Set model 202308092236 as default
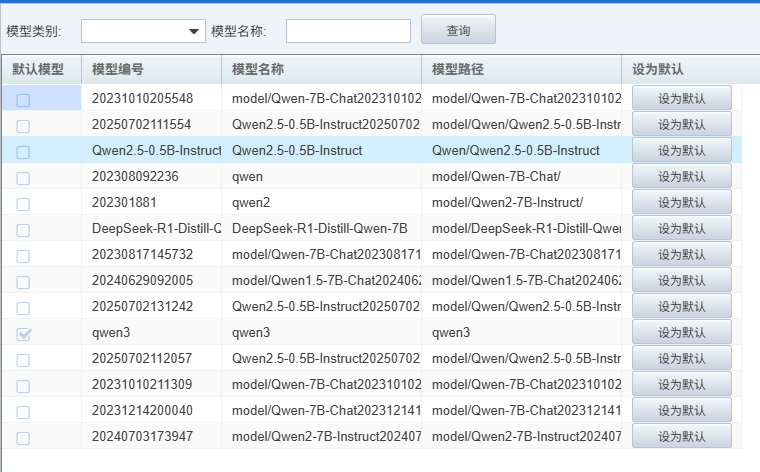The width and height of the screenshot is (760, 472). (681, 176)
